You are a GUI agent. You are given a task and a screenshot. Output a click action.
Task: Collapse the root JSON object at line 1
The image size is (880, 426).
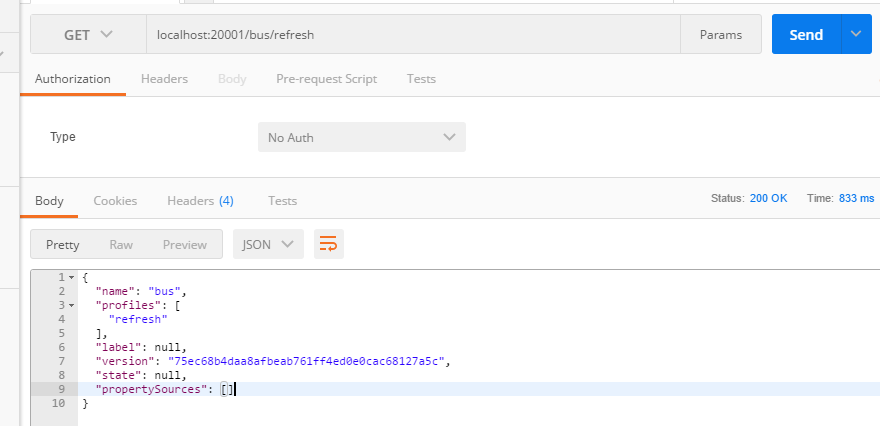pos(71,278)
